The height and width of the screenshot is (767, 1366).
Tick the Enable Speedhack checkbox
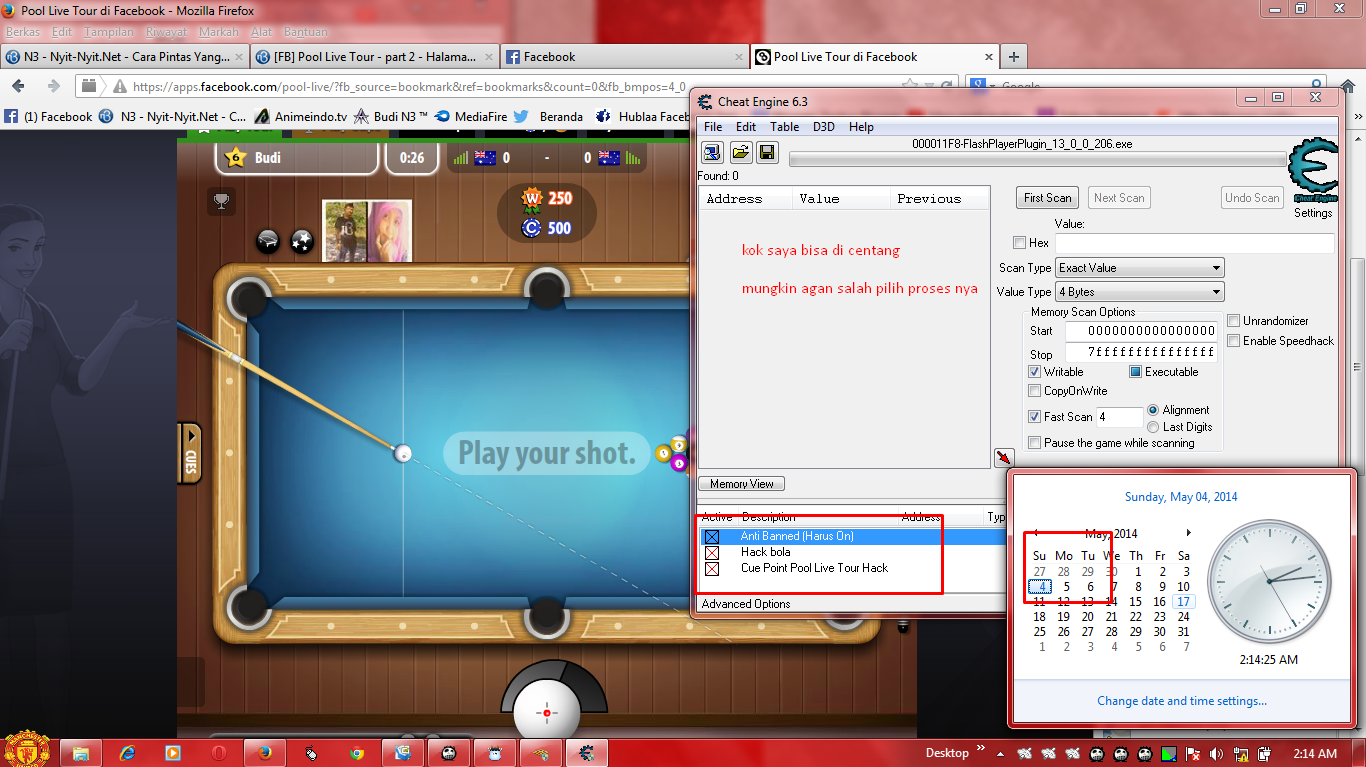1234,341
